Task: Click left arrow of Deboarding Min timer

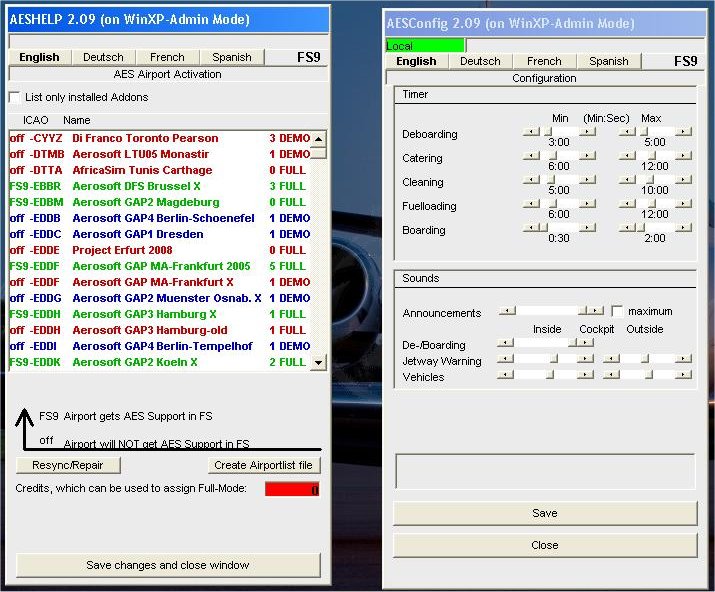Action: [x=531, y=131]
